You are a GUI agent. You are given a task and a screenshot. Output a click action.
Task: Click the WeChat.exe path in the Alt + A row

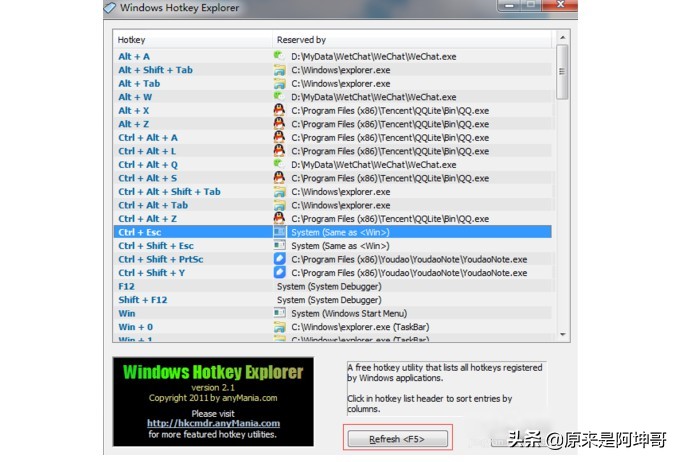click(x=374, y=56)
